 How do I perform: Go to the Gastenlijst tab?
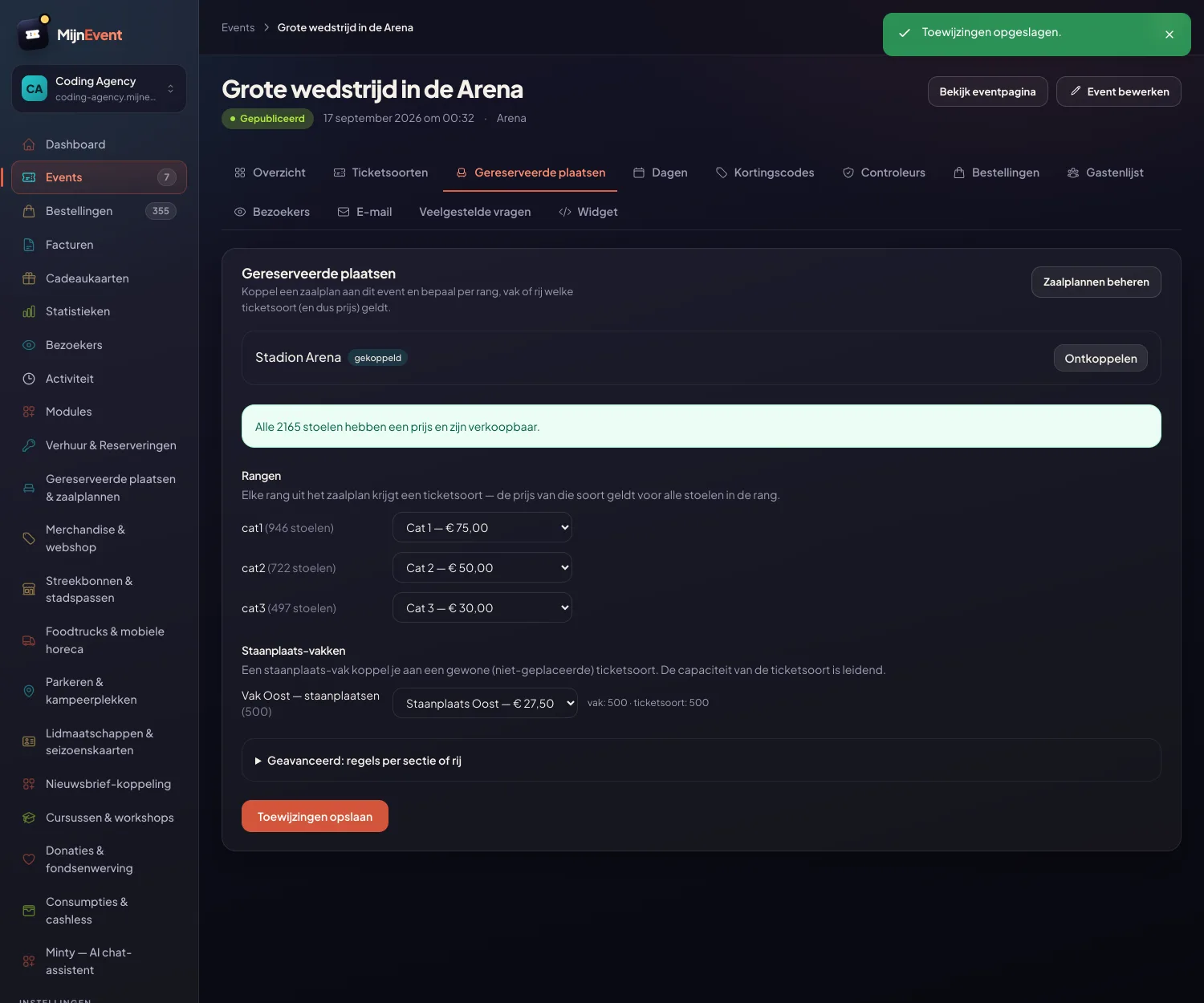click(1105, 173)
